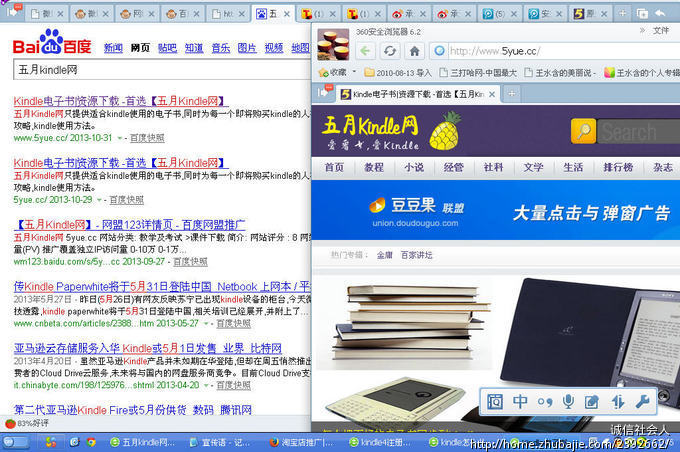Open the 三打哈网-中国最大 bookmark
680x452 pixels.
click(x=478, y=73)
